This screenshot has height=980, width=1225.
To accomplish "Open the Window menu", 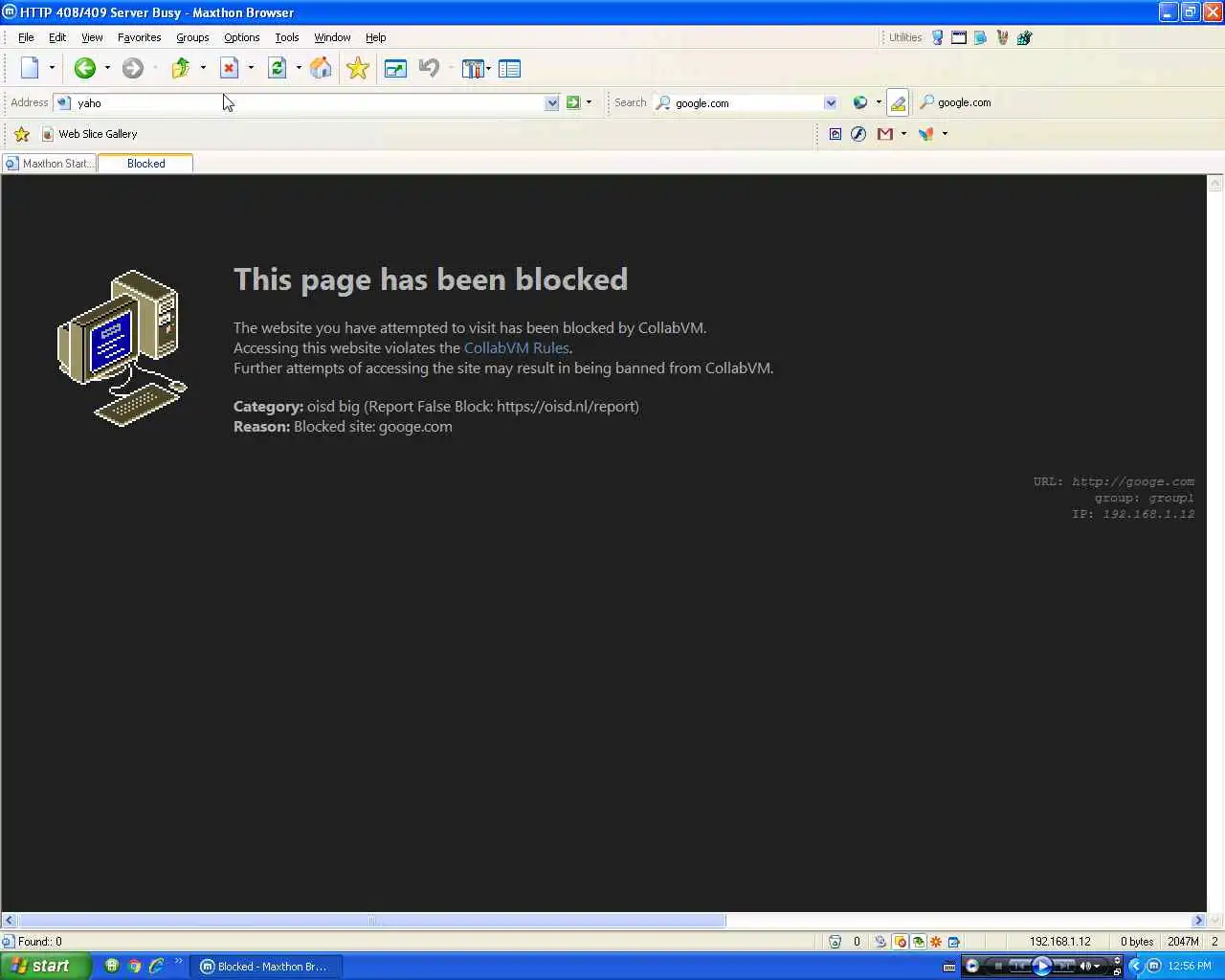I will pos(332,37).
